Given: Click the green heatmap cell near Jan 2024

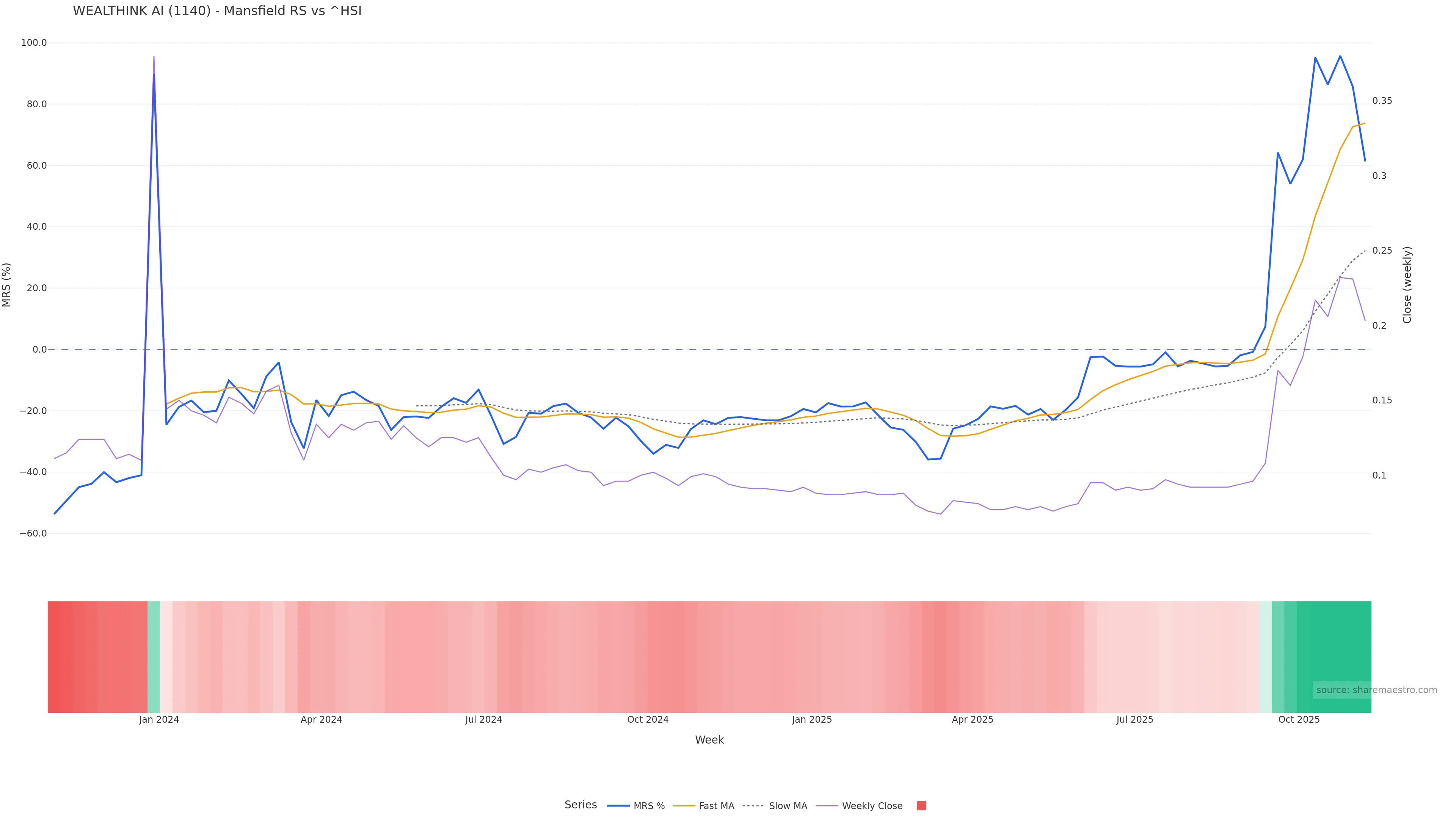Looking at the screenshot, I should 154,656.
